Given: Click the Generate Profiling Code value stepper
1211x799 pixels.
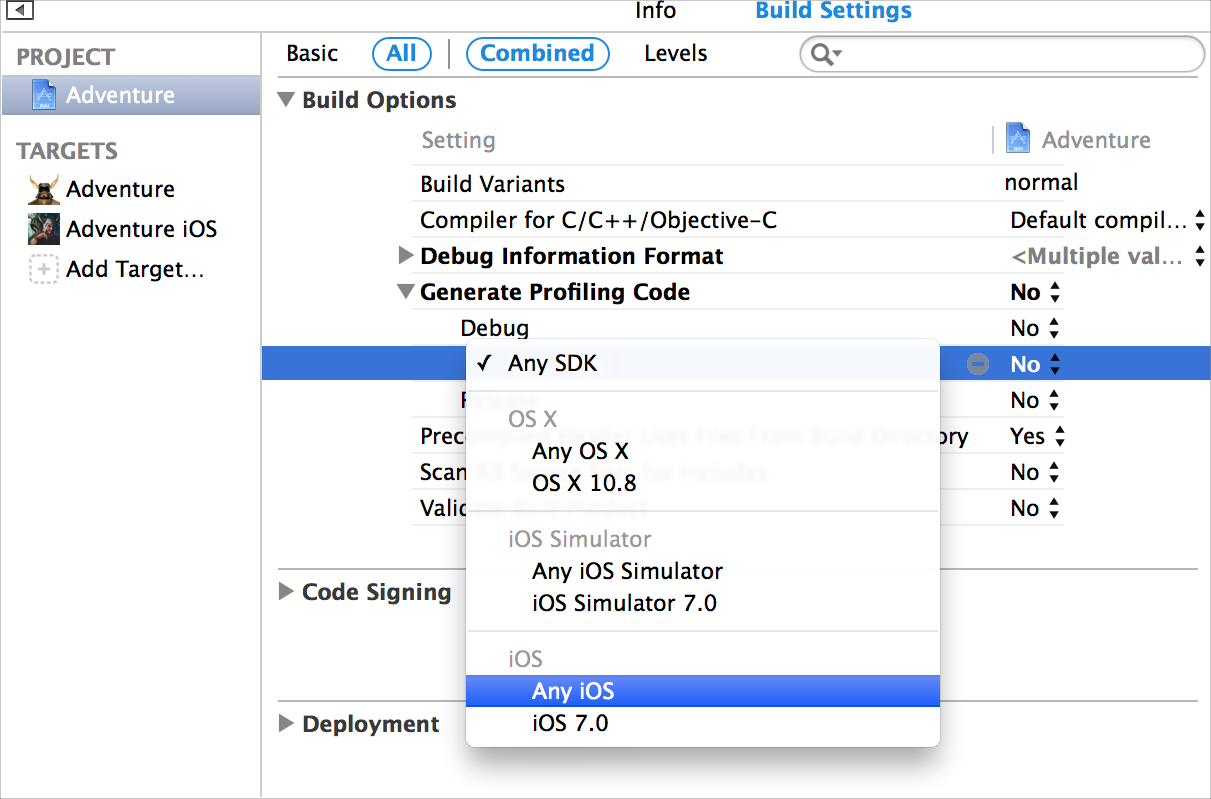Looking at the screenshot, I should (x=1054, y=291).
